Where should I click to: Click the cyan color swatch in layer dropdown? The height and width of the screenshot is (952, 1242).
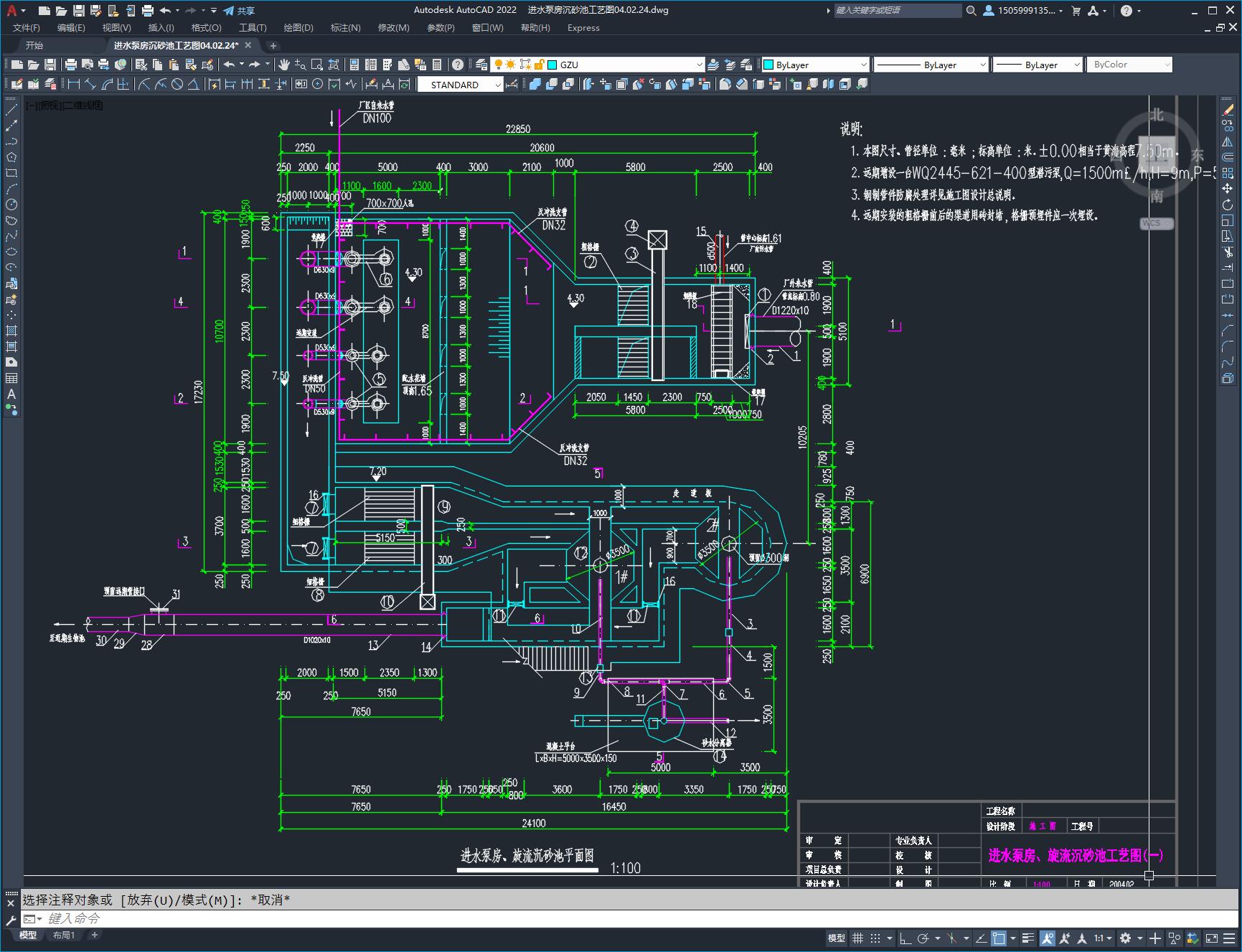pos(552,65)
